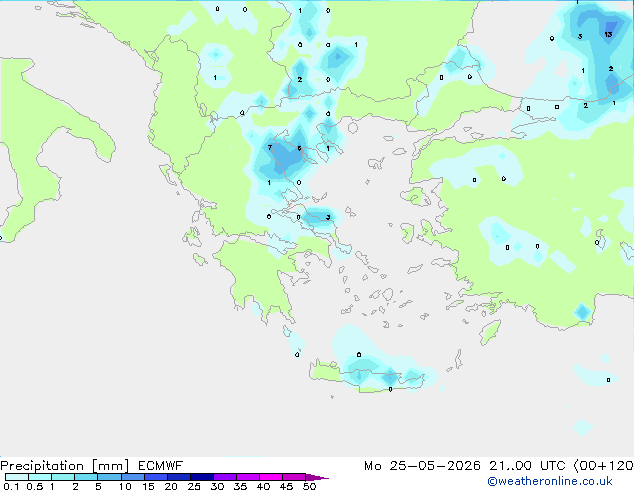
Task: Click the forecast date 'Mo 25-05-2026'
Action: click(x=422, y=466)
